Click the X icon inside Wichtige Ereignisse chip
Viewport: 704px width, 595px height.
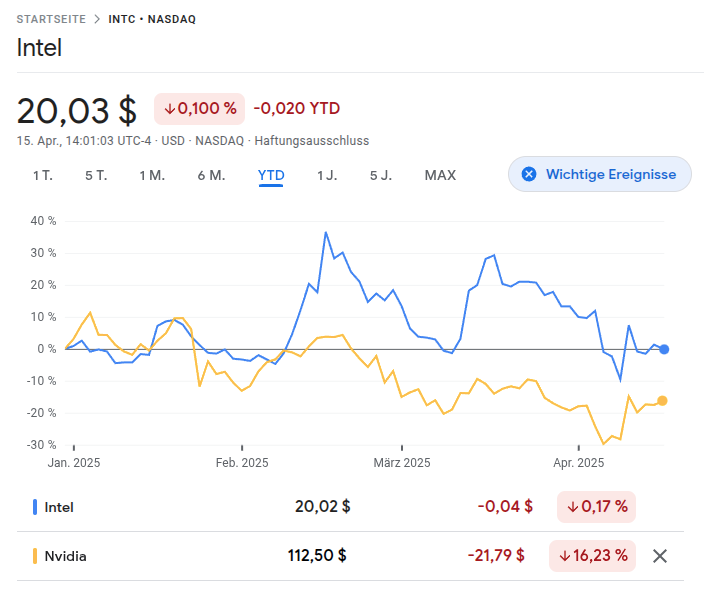pyautogui.click(x=529, y=174)
